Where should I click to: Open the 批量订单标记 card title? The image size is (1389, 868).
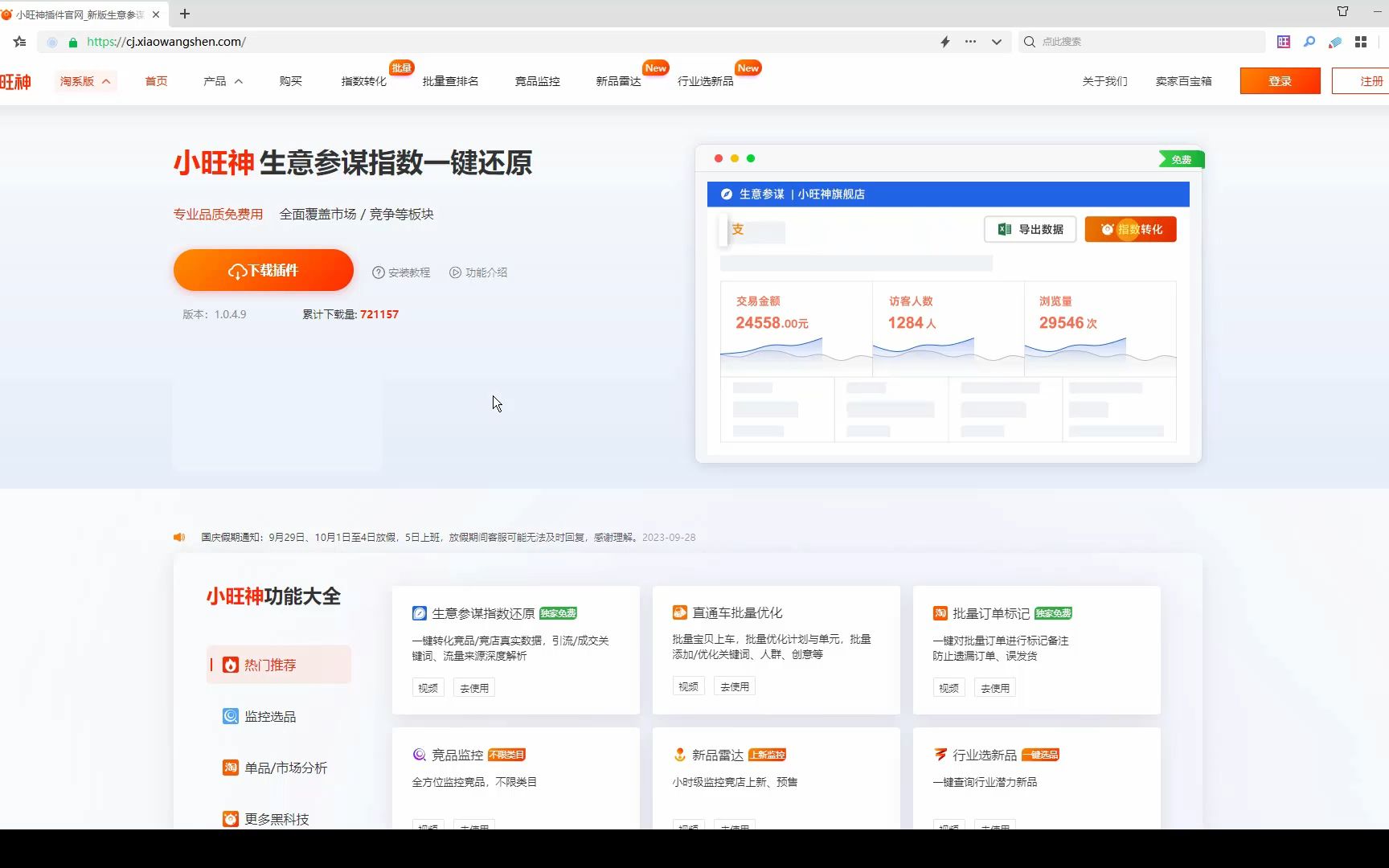pos(991,613)
